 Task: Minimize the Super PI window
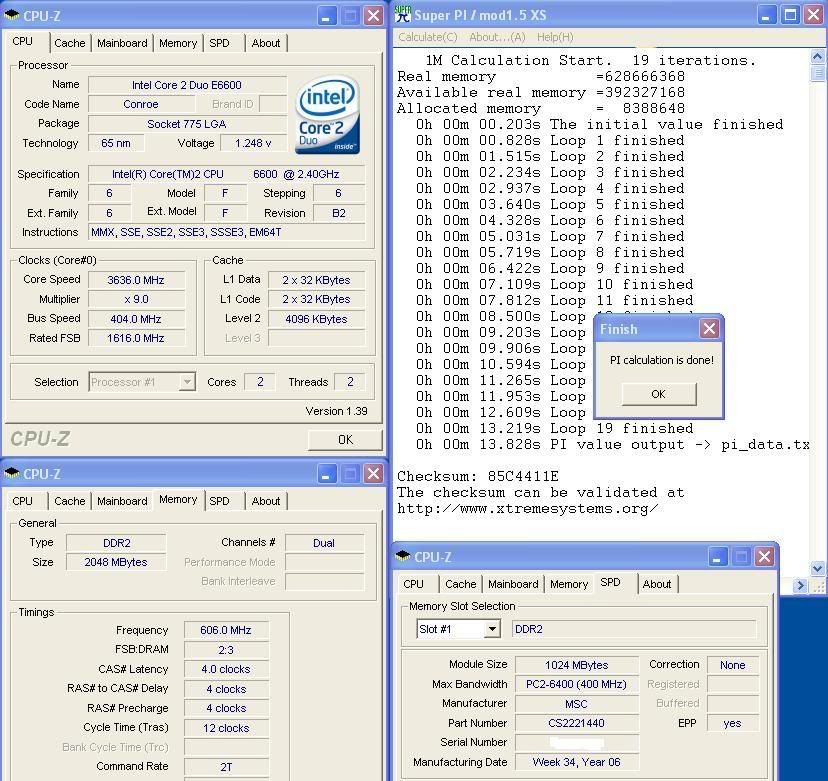tap(765, 15)
